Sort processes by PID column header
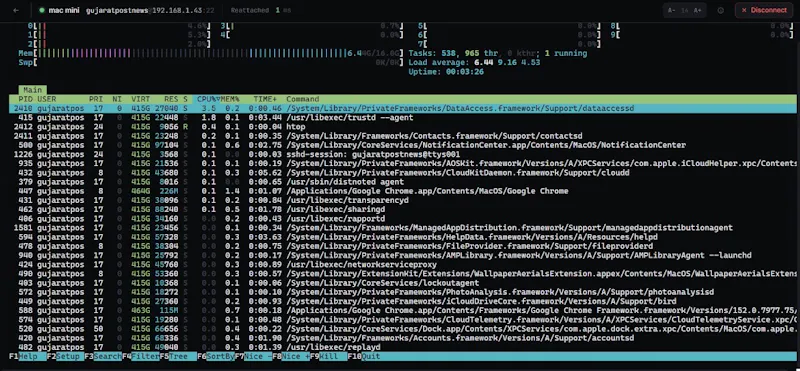Viewport: 800px width, 371px height. point(26,99)
